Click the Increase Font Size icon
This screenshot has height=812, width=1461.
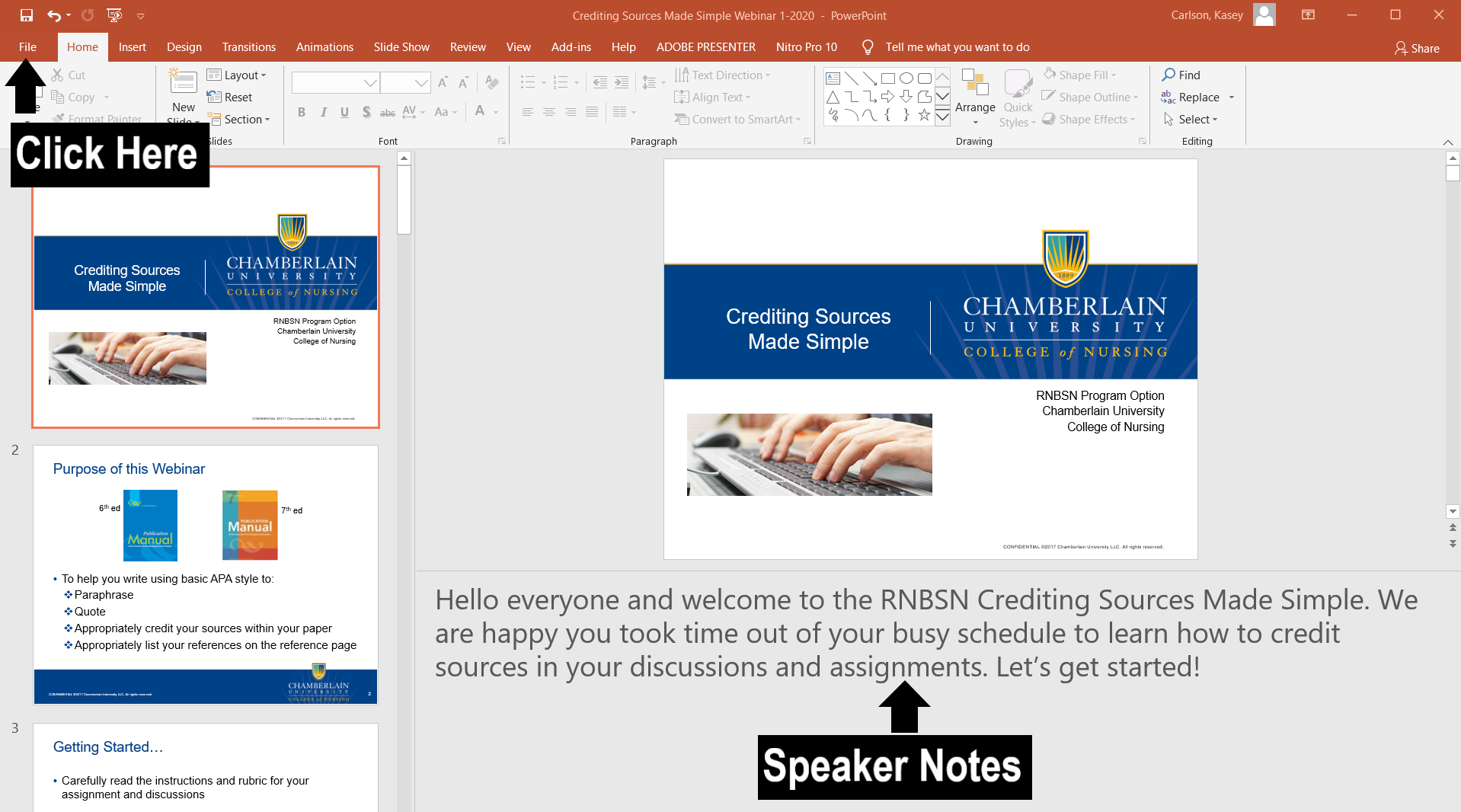(x=443, y=82)
